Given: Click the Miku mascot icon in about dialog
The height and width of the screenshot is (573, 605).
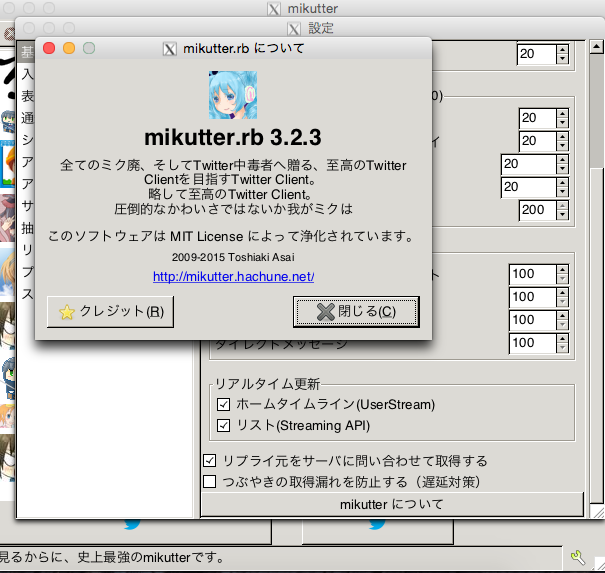Looking at the screenshot, I should (233, 95).
